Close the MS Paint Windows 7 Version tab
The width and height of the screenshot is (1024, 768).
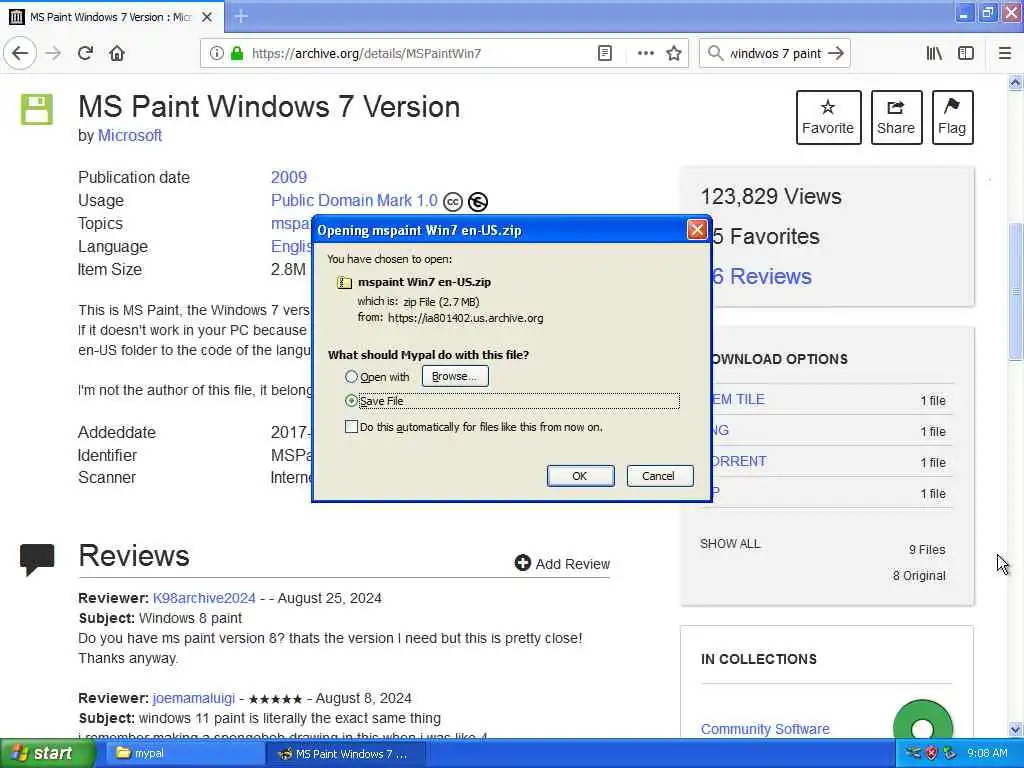pyautogui.click(x=207, y=17)
